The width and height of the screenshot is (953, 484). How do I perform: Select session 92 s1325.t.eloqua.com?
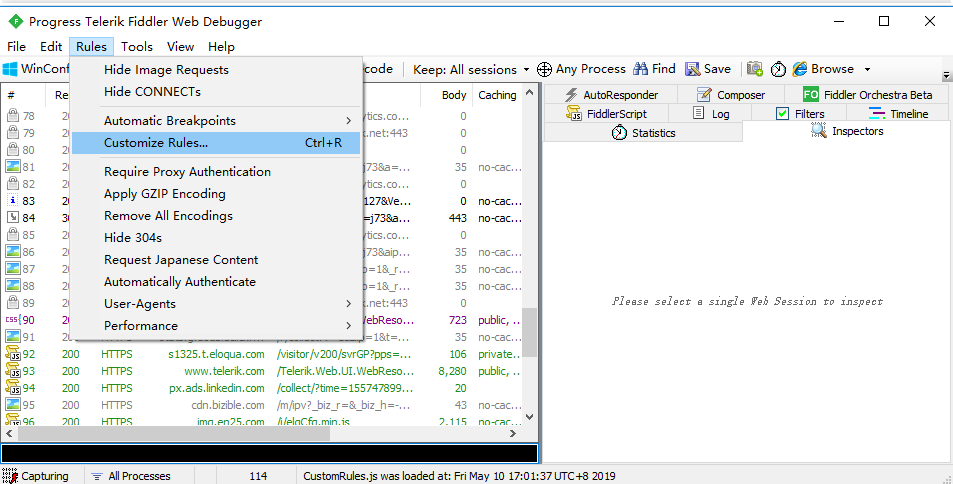(263, 354)
